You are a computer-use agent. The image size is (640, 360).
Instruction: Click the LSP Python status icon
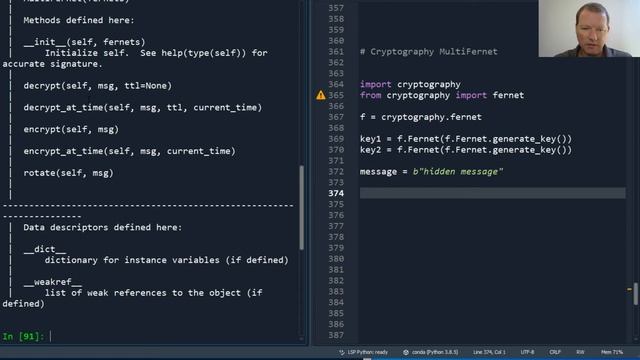(x=341, y=352)
